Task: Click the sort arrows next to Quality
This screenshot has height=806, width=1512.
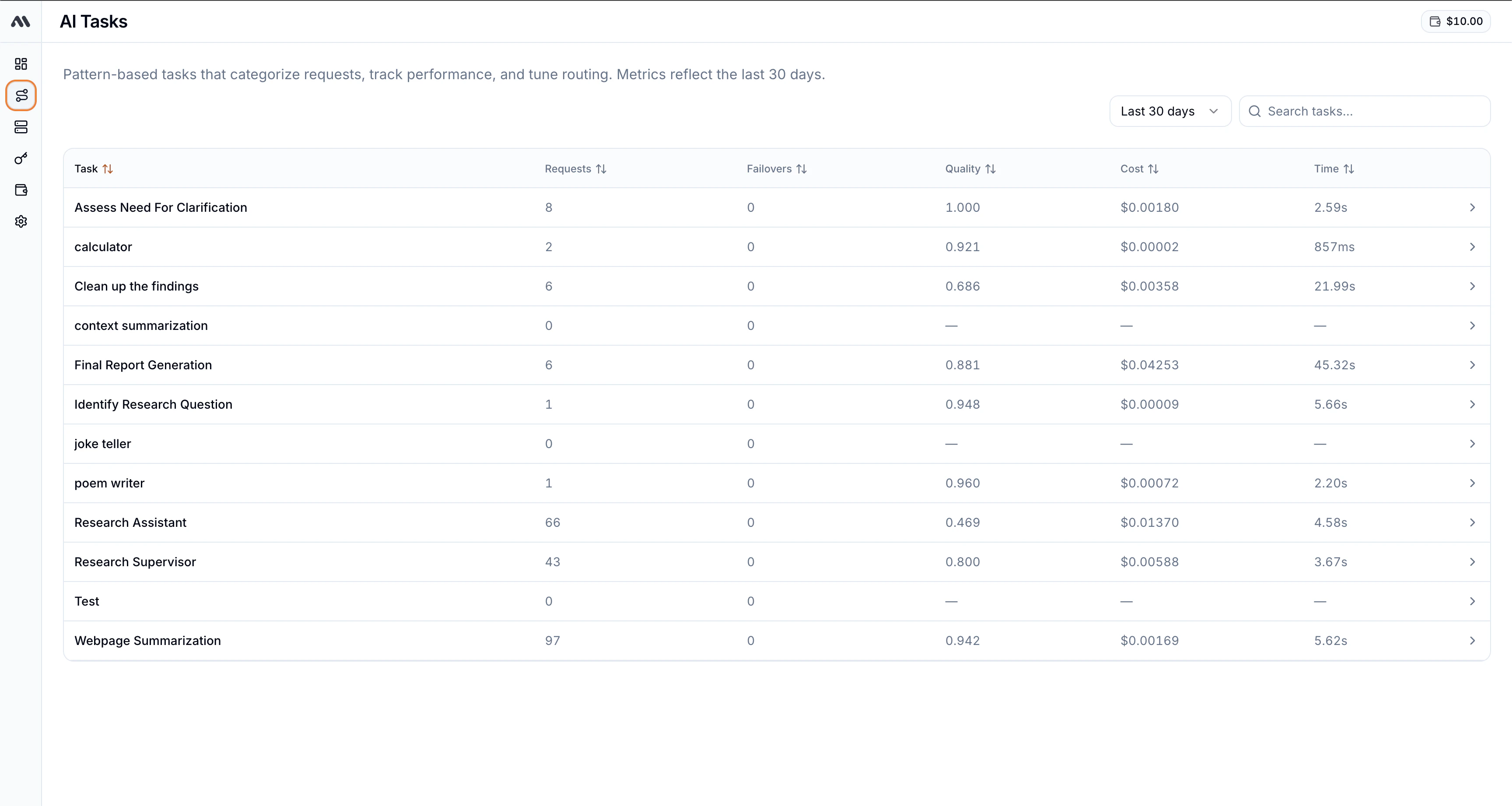Action: [991, 168]
